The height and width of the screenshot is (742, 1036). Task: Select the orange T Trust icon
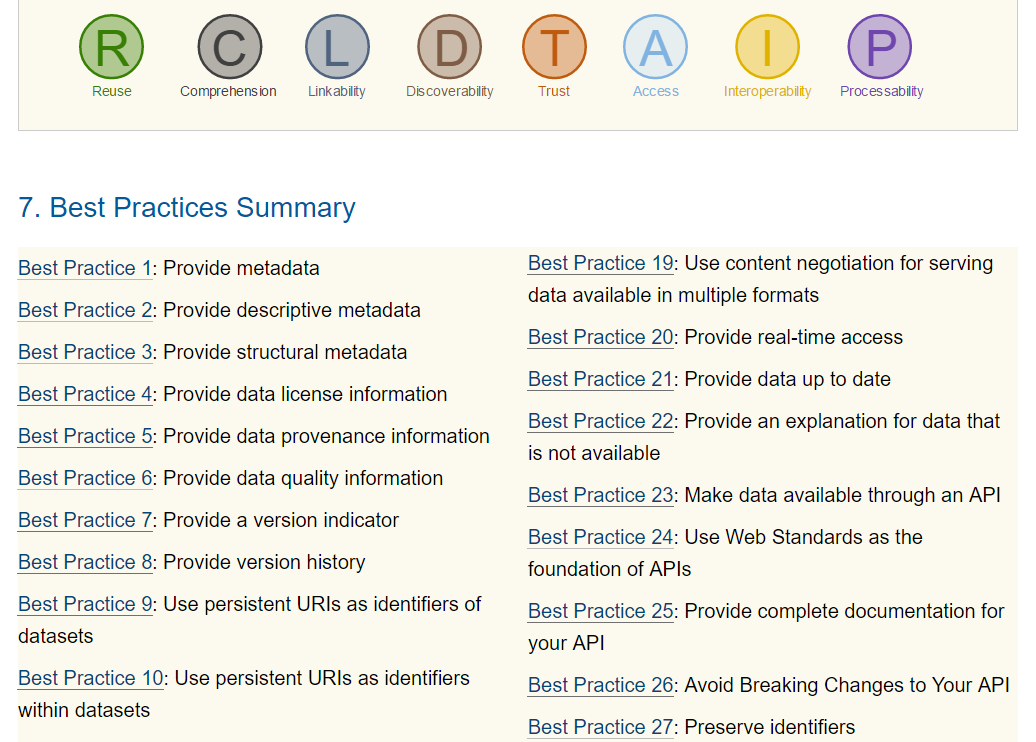coord(554,47)
